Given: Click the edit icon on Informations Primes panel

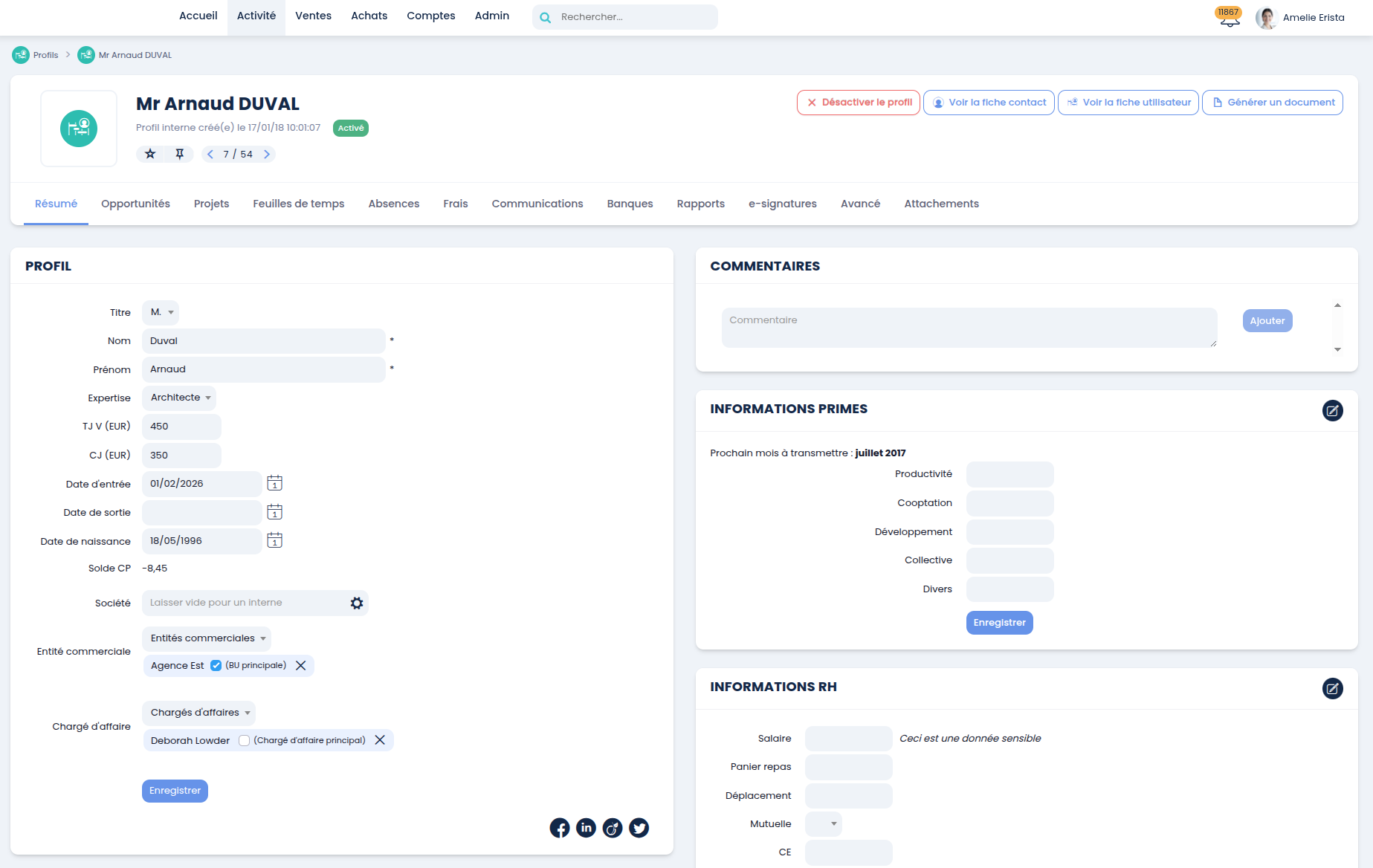Looking at the screenshot, I should [x=1333, y=410].
